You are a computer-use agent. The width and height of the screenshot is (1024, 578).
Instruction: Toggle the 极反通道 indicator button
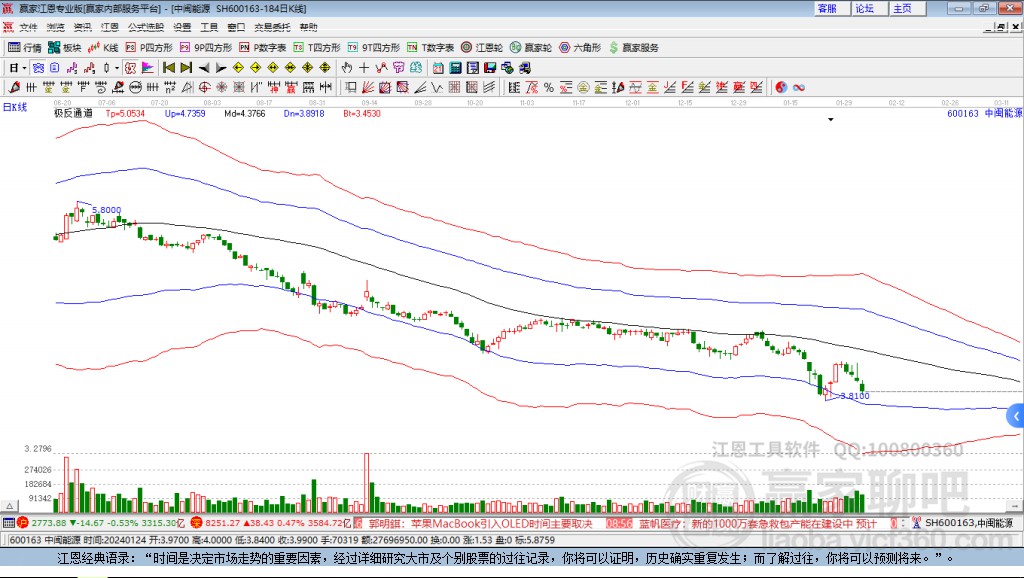130,68
